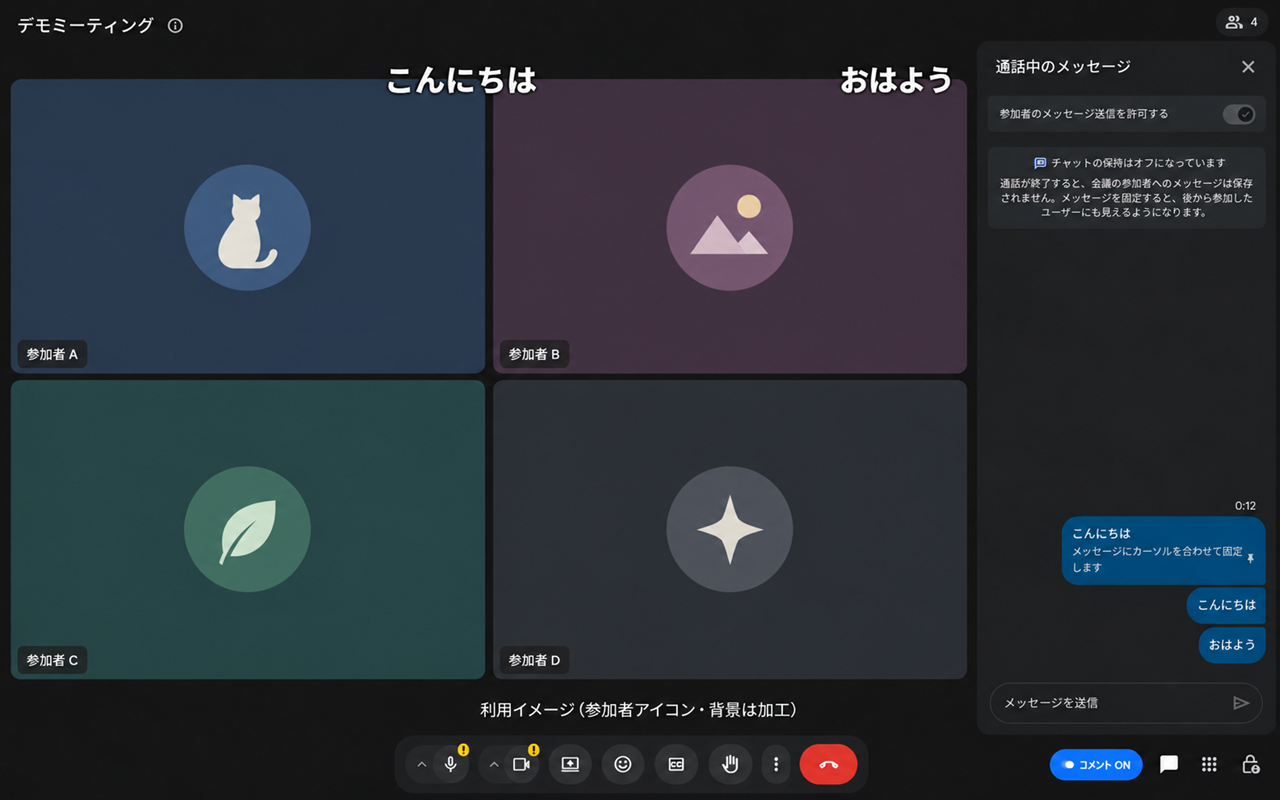The width and height of the screenshot is (1280, 800).
Task: Toggle the camera button
Action: [x=521, y=765]
